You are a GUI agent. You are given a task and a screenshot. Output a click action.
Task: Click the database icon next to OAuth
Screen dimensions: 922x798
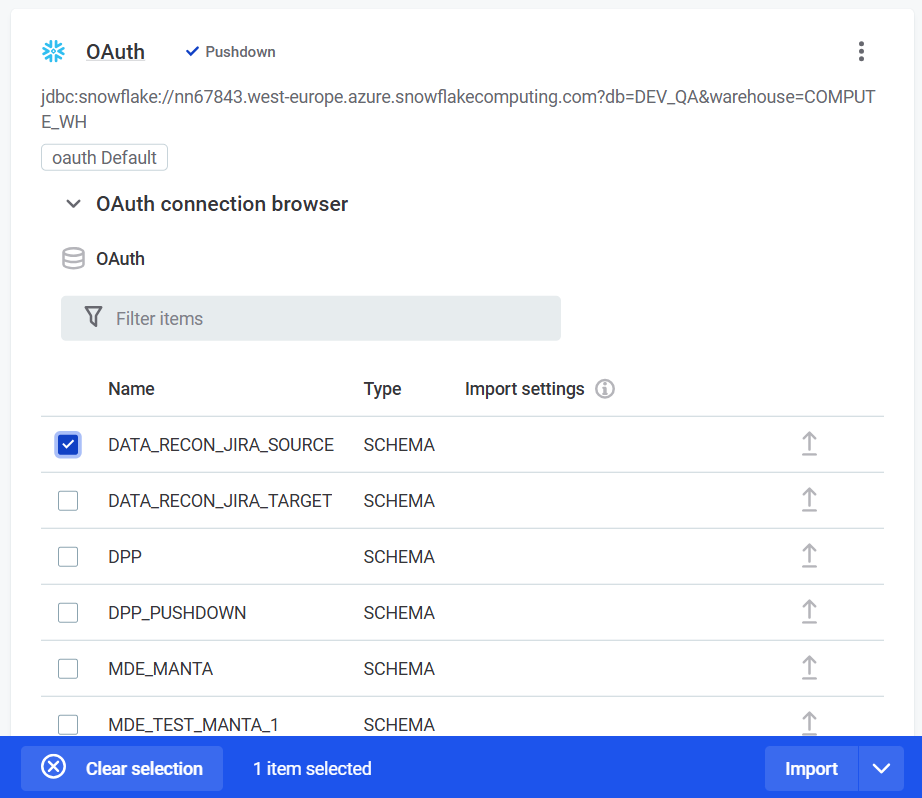(73, 258)
